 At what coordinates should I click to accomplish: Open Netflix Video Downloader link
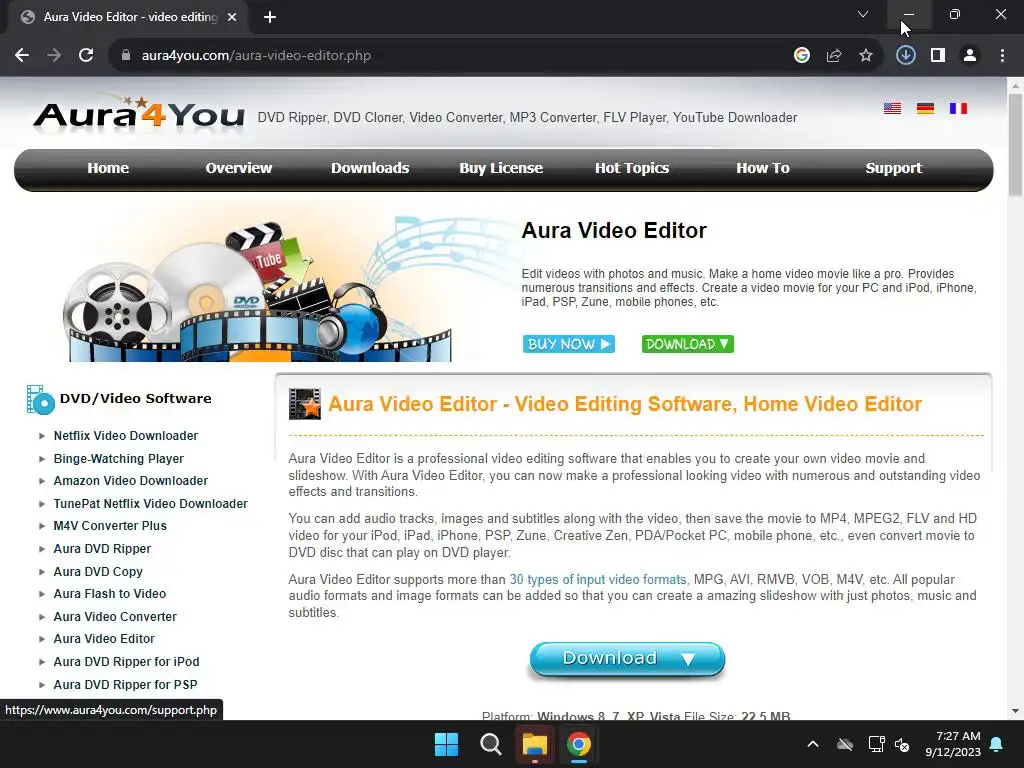tap(125, 436)
